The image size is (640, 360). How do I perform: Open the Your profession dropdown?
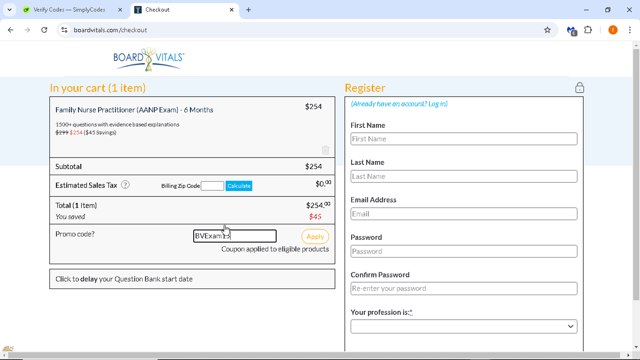(464, 326)
